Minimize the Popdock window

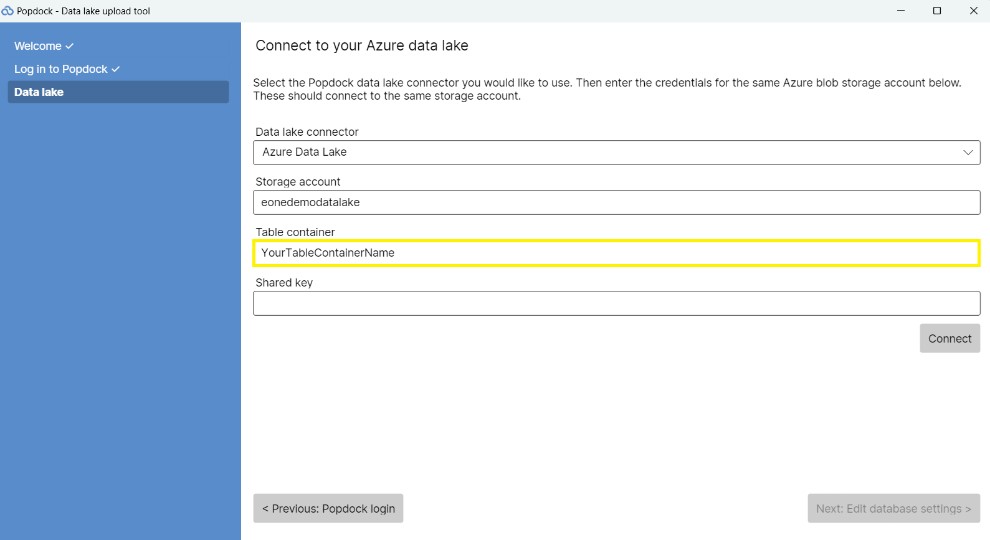tap(901, 11)
